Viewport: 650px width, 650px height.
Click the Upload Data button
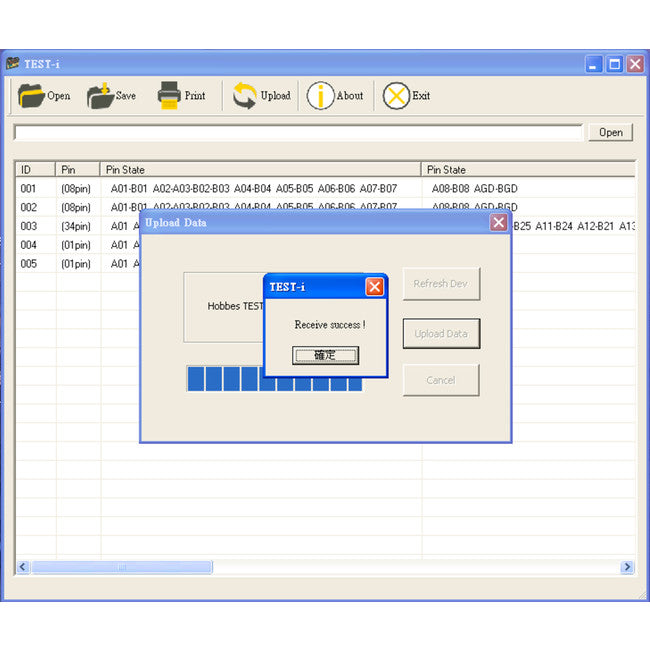[441, 334]
